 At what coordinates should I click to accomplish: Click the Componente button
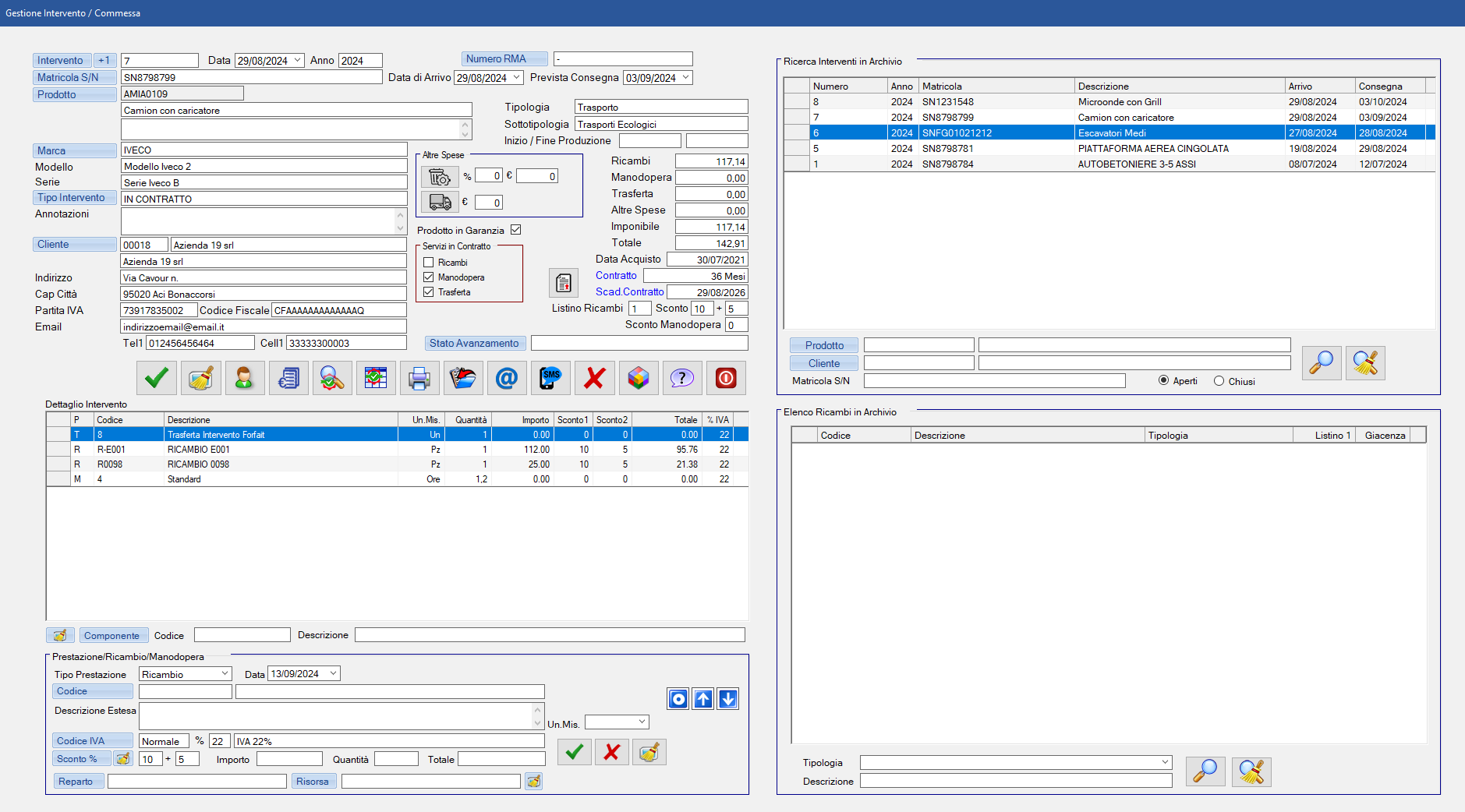[112, 636]
